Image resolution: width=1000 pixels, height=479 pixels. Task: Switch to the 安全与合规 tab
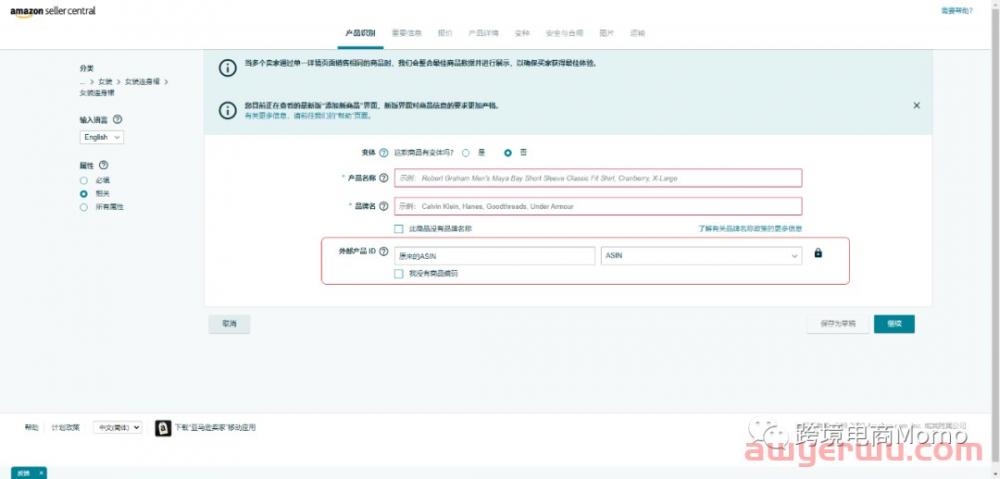click(x=564, y=33)
